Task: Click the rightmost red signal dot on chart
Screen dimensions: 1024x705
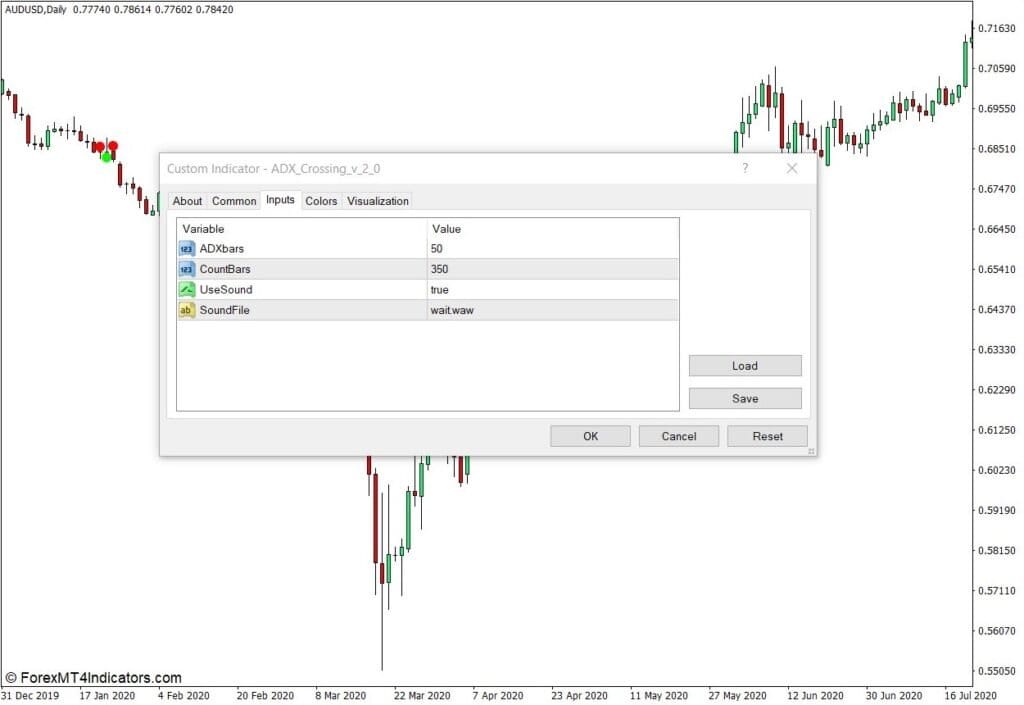Action: [113, 146]
